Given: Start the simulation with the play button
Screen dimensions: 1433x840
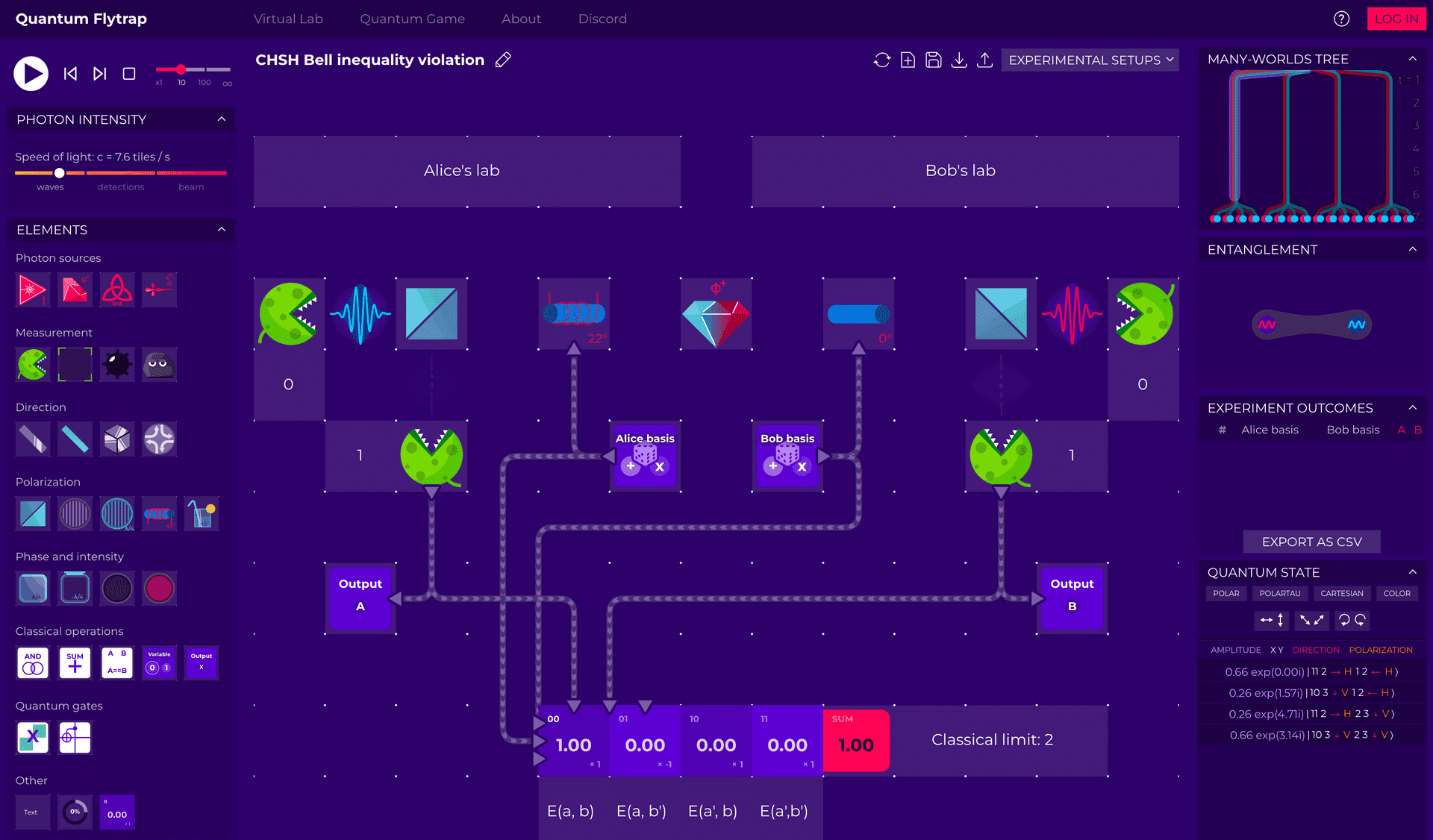Looking at the screenshot, I should (31, 73).
